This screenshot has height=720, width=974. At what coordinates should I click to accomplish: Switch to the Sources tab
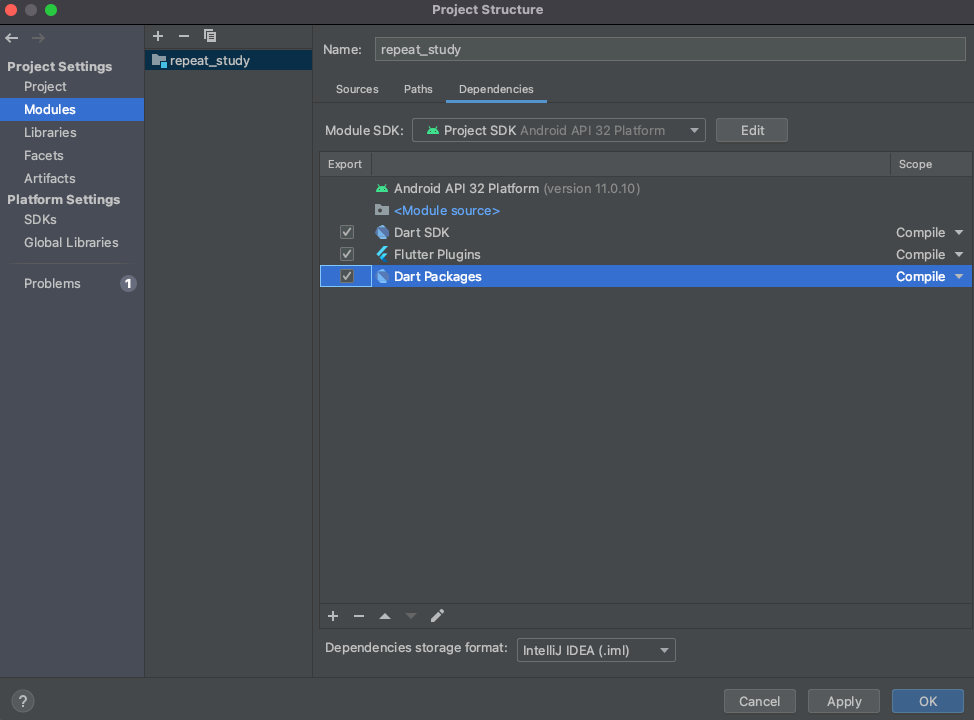(x=356, y=89)
